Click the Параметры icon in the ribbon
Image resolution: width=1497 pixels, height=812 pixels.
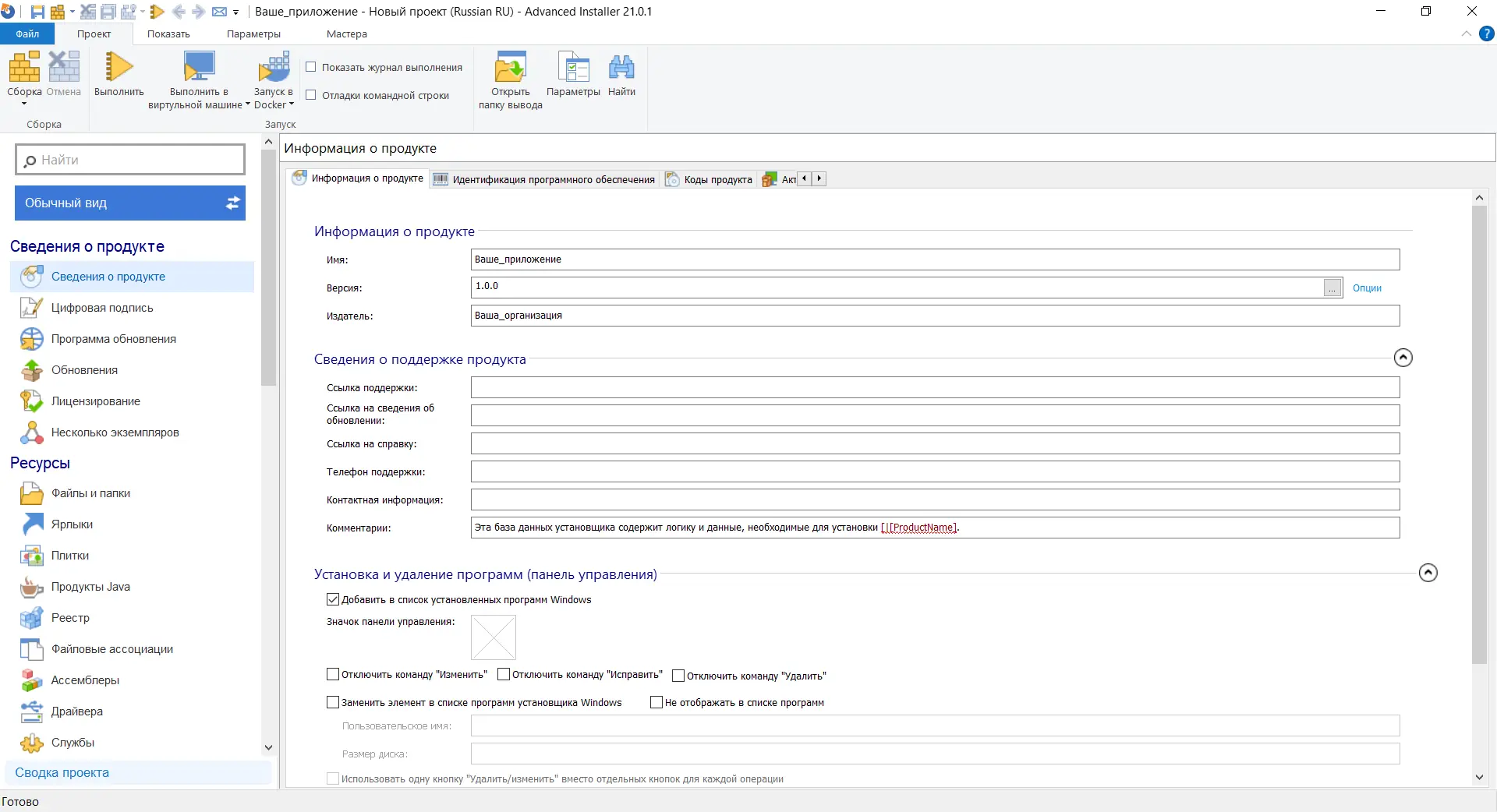tap(573, 67)
